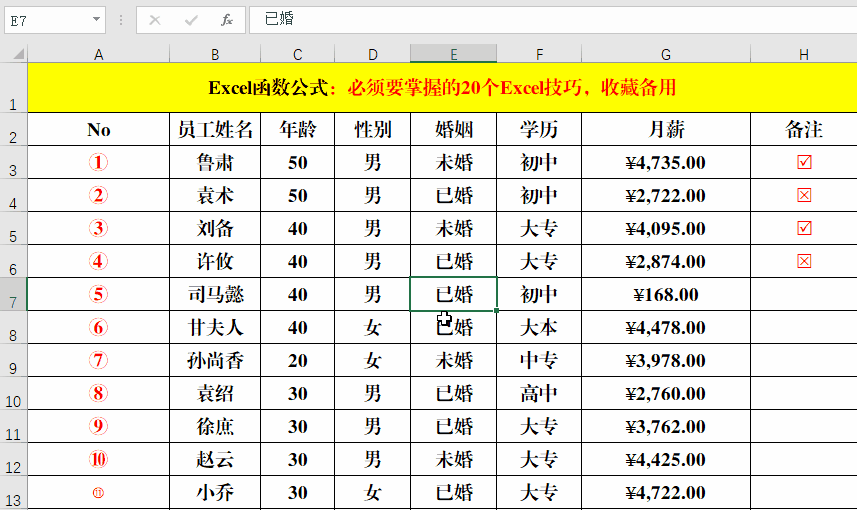Click the 大本 education cell
Image resolution: width=857 pixels, height=510 pixels.
coord(539,327)
